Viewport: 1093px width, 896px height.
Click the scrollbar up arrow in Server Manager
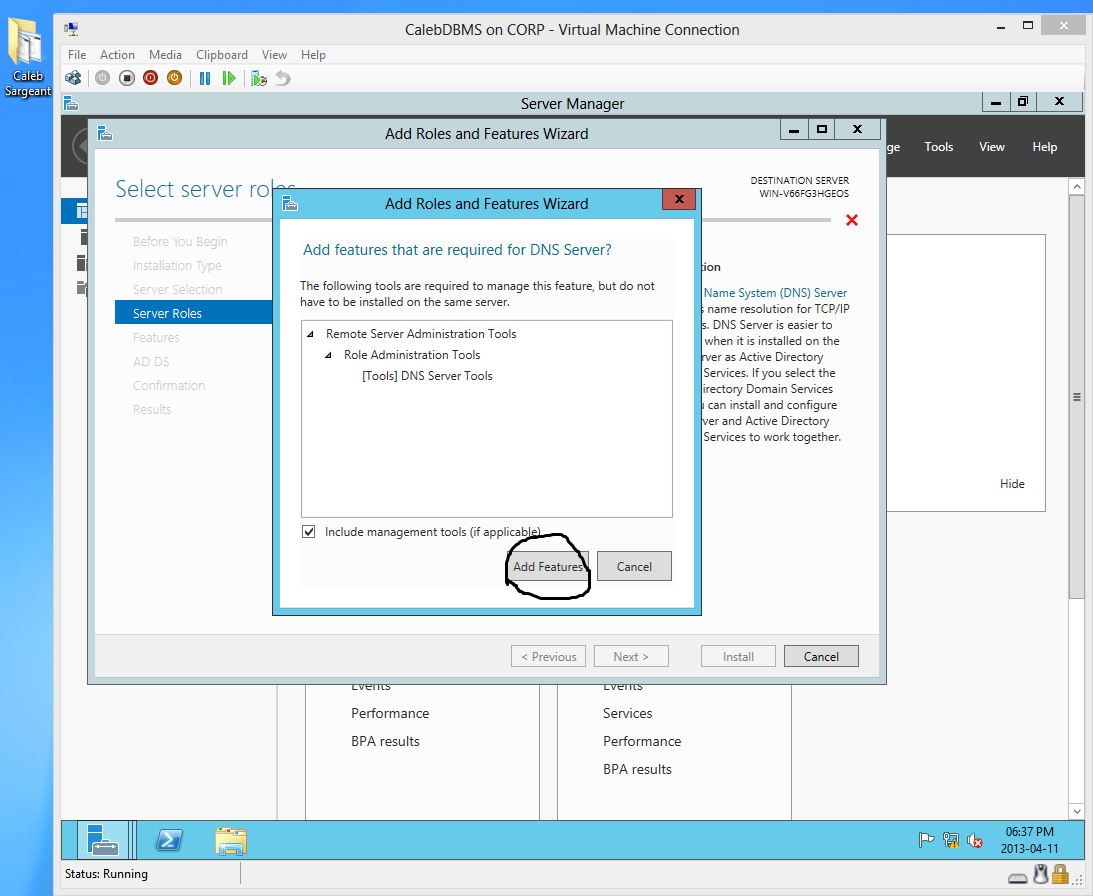click(x=1076, y=186)
